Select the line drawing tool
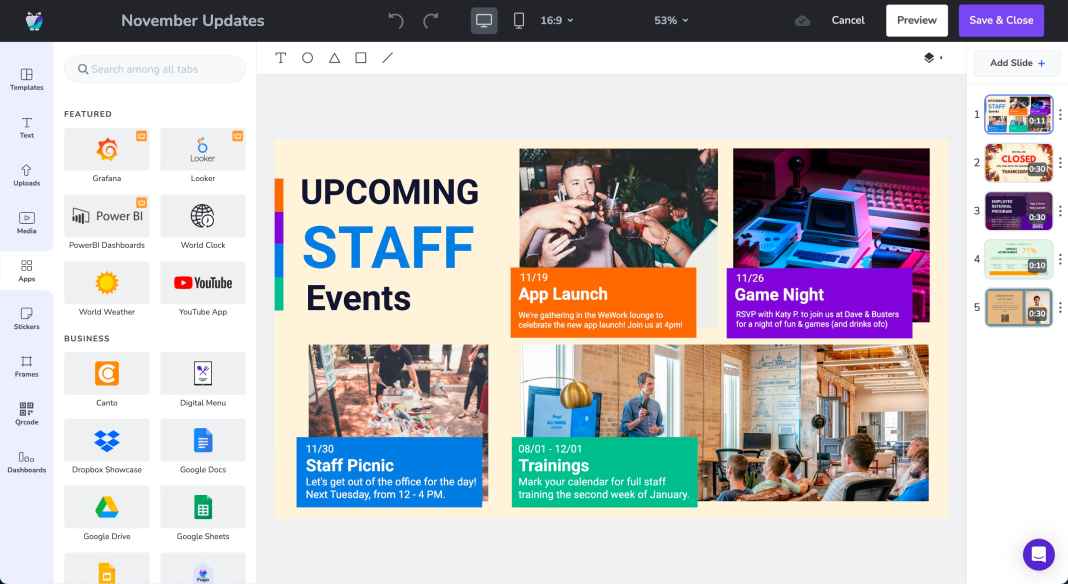 click(388, 57)
